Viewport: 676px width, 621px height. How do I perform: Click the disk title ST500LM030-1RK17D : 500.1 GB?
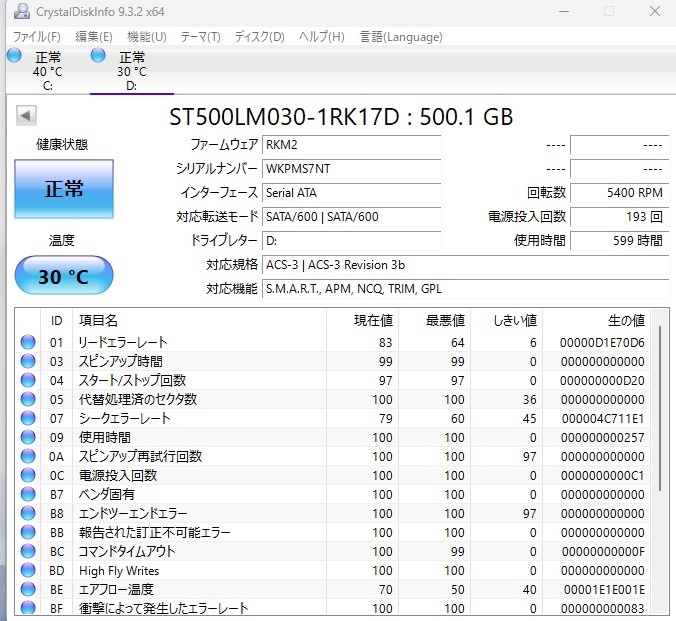[341, 116]
